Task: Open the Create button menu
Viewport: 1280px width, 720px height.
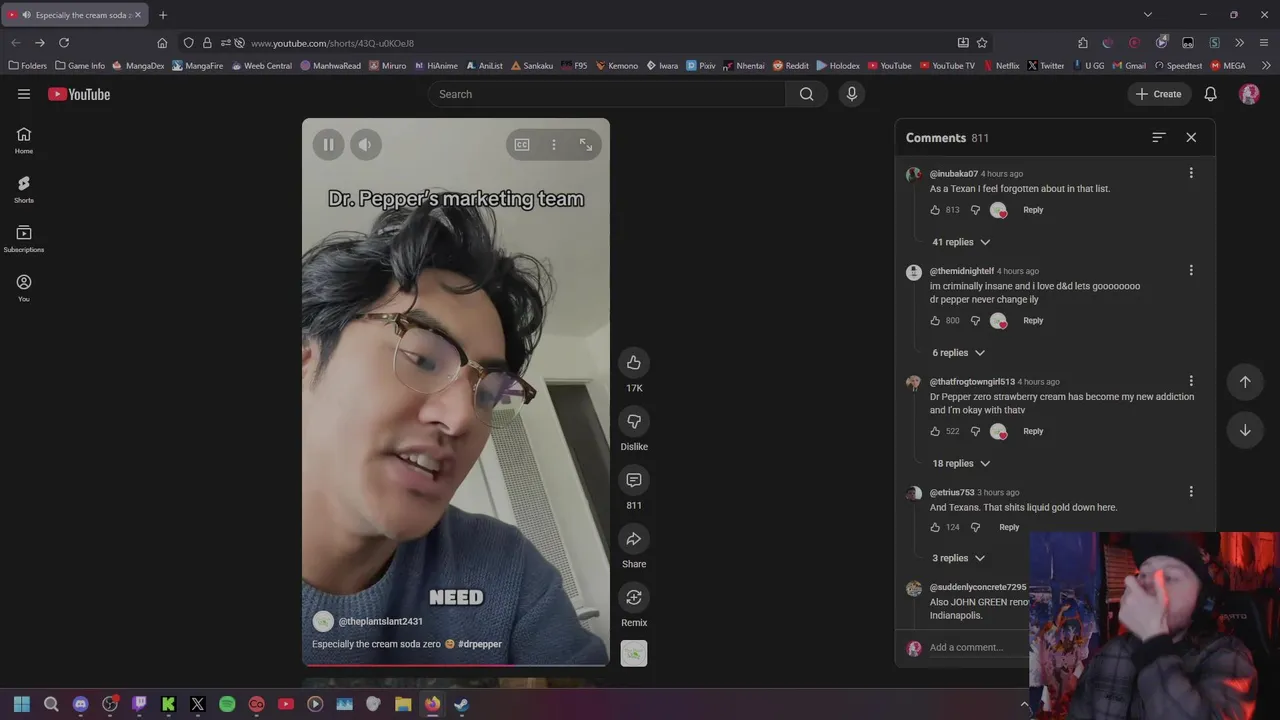Action: [1159, 94]
